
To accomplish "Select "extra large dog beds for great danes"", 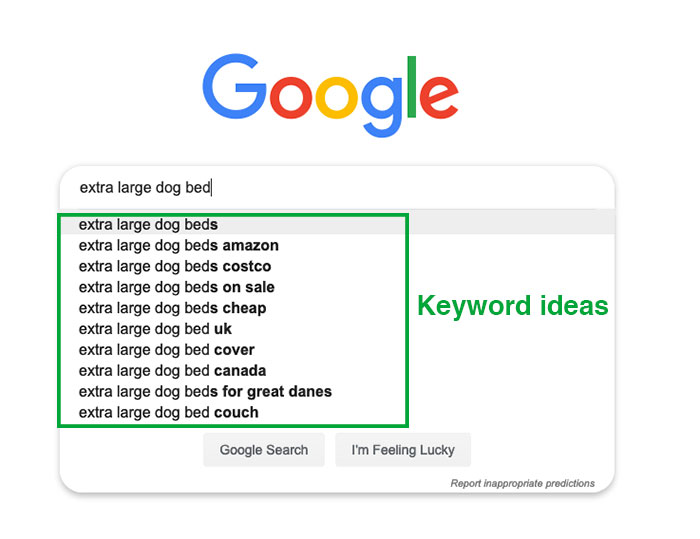I will [x=205, y=392].
